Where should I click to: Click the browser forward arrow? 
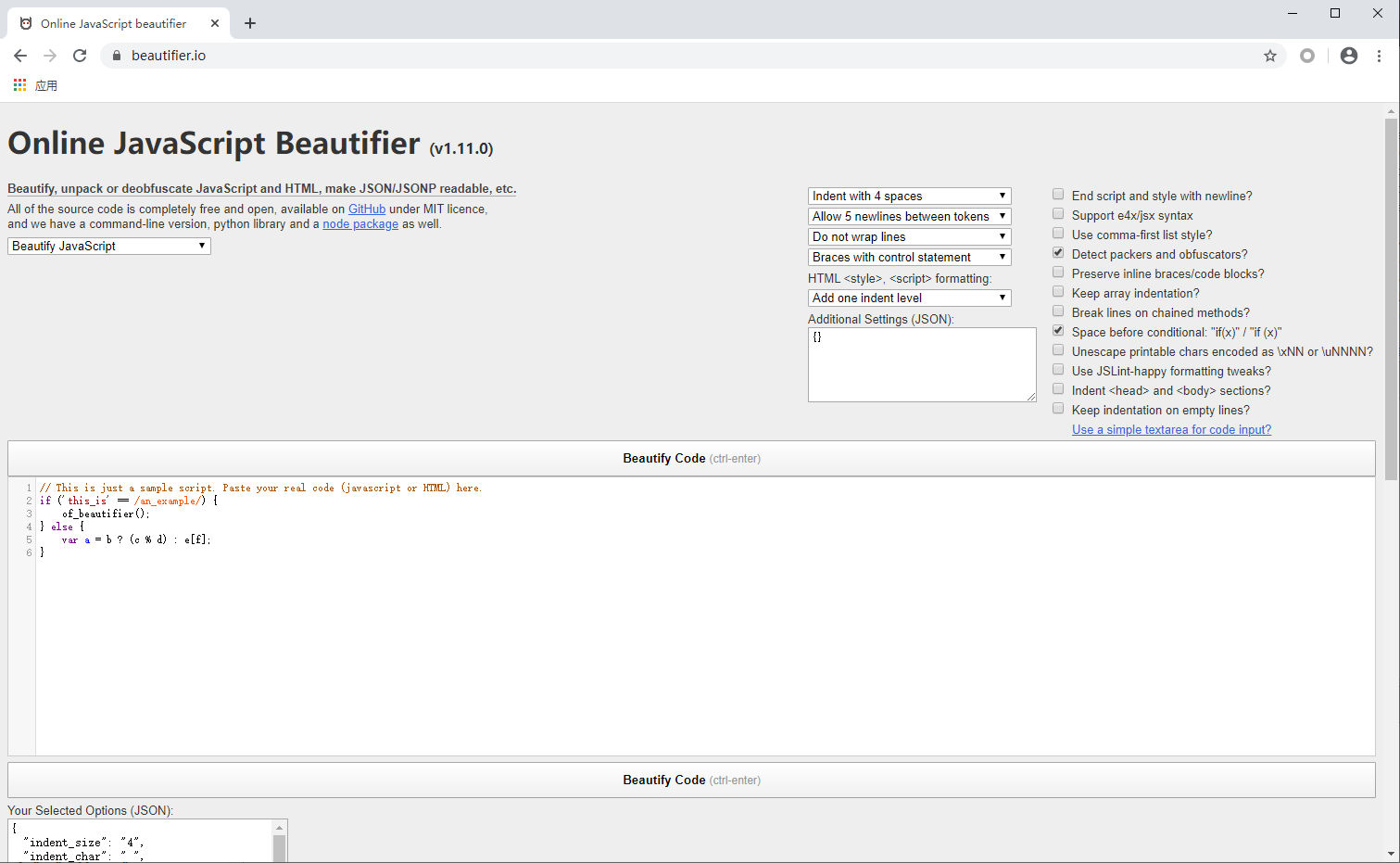pyautogui.click(x=50, y=56)
